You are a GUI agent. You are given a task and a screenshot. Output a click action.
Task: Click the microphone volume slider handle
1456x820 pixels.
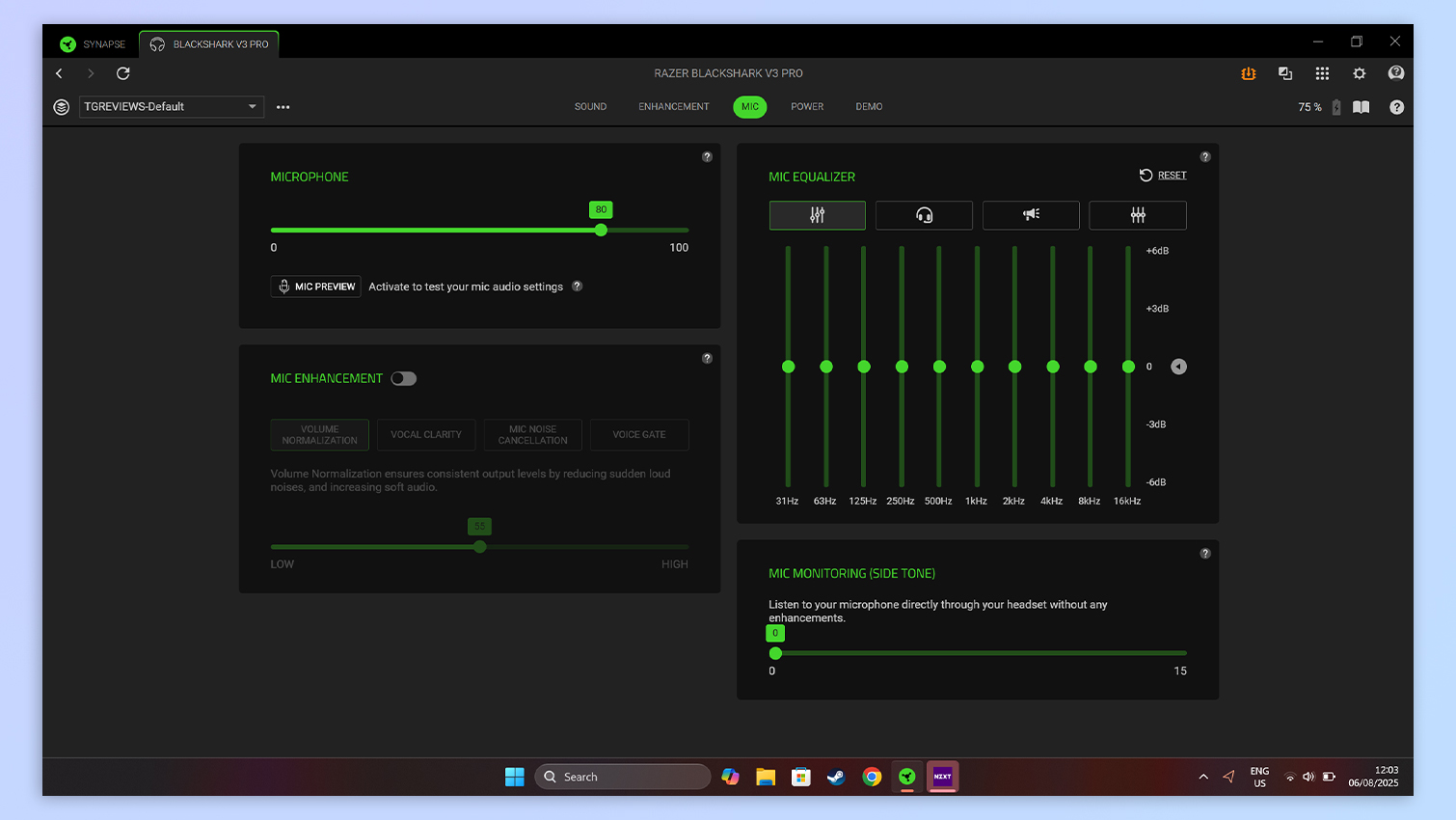(602, 231)
